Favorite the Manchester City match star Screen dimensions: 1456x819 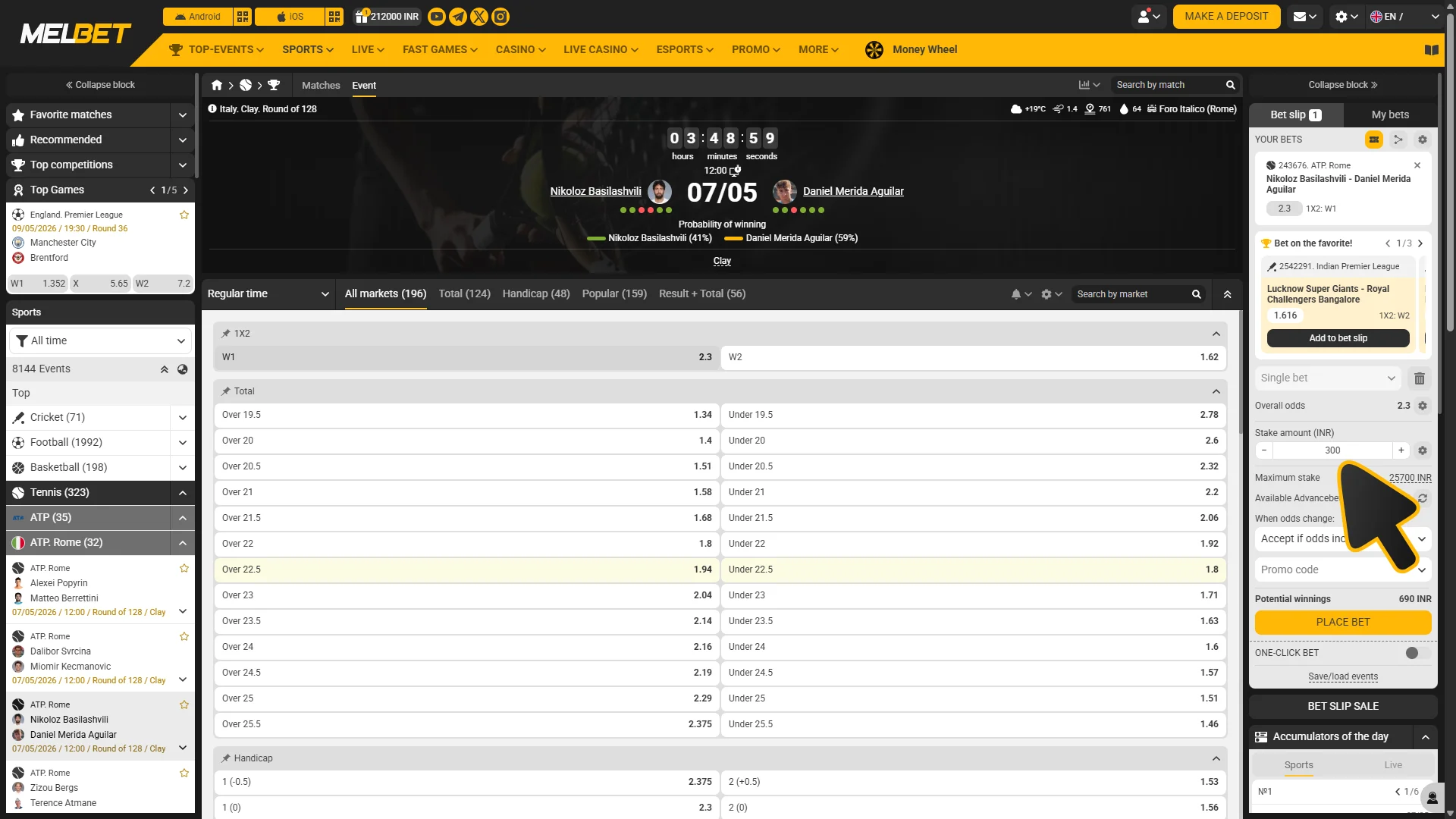pos(184,215)
